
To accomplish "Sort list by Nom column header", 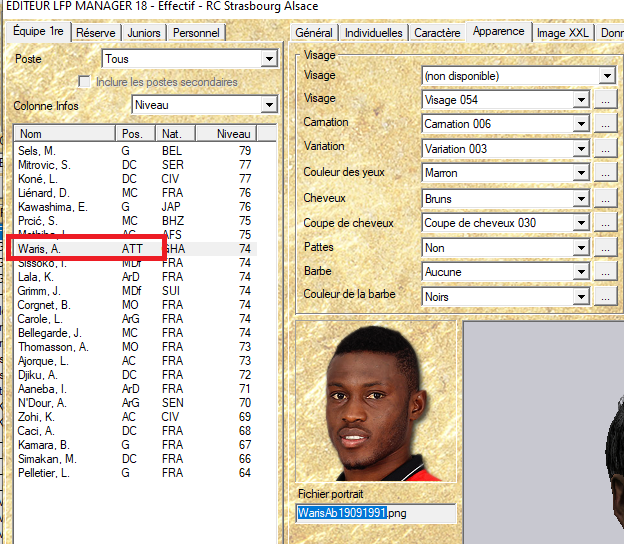I will tap(65, 134).
